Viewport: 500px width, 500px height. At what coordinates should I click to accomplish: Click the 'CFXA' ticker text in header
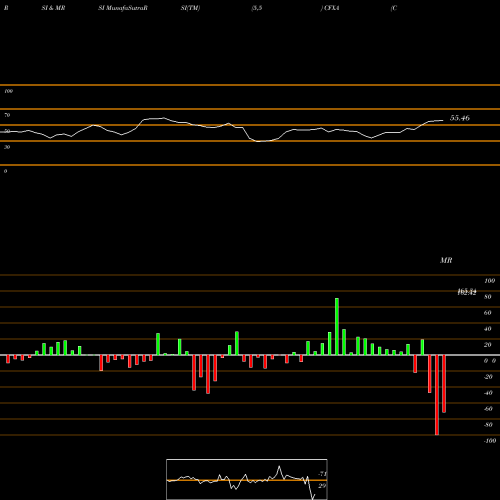pyautogui.click(x=331, y=8)
